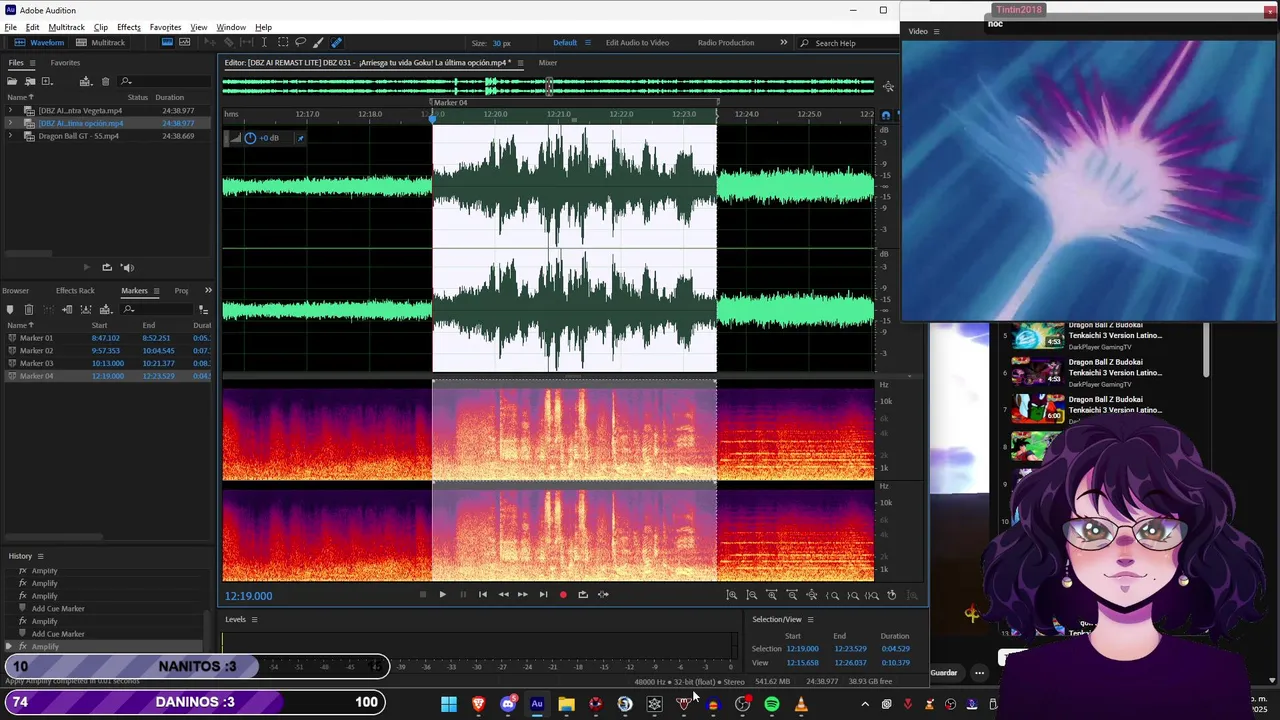Viewport: 1280px width, 720px height.
Task: Open the History panel menu
Action: tap(40, 556)
